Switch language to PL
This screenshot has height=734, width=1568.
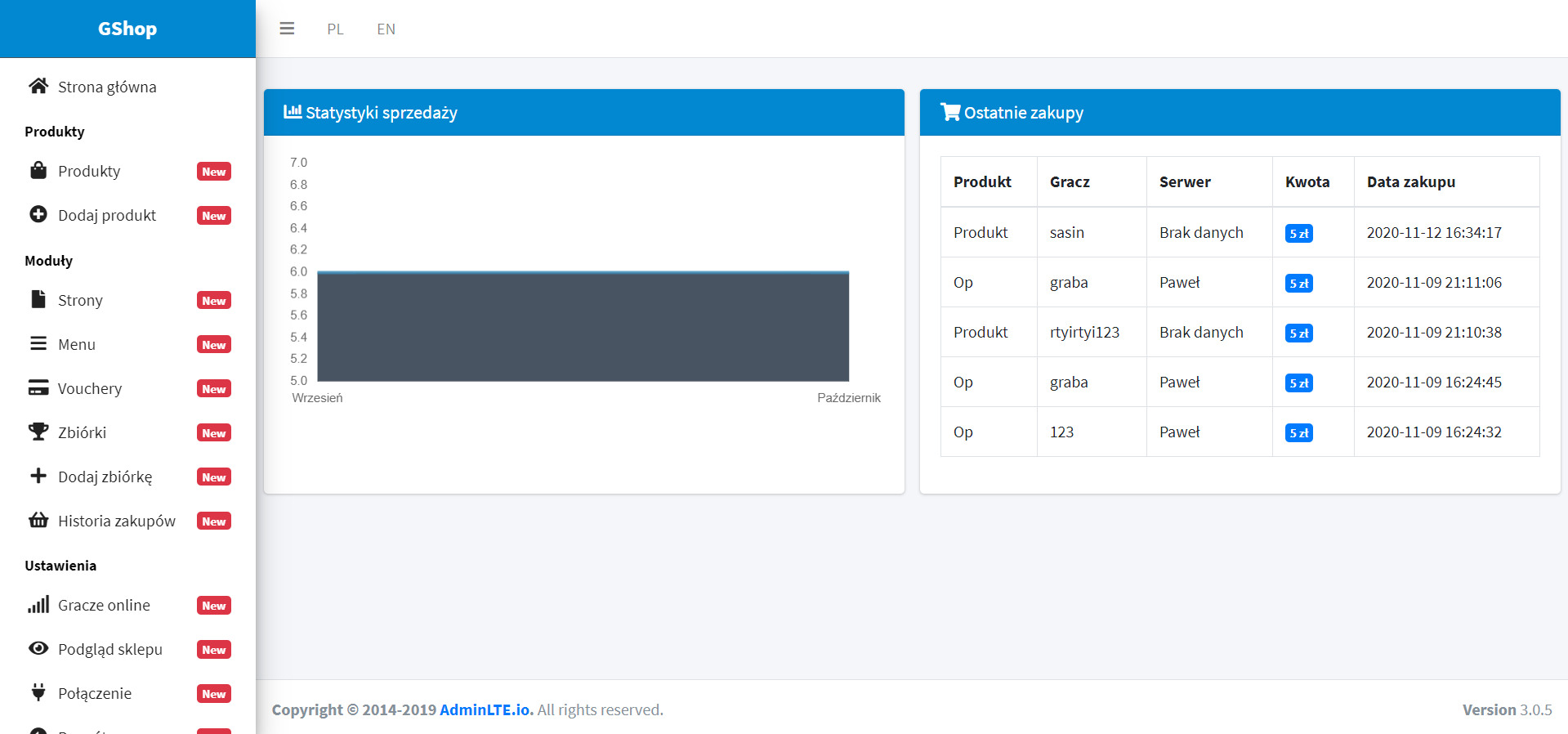click(335, 29)
